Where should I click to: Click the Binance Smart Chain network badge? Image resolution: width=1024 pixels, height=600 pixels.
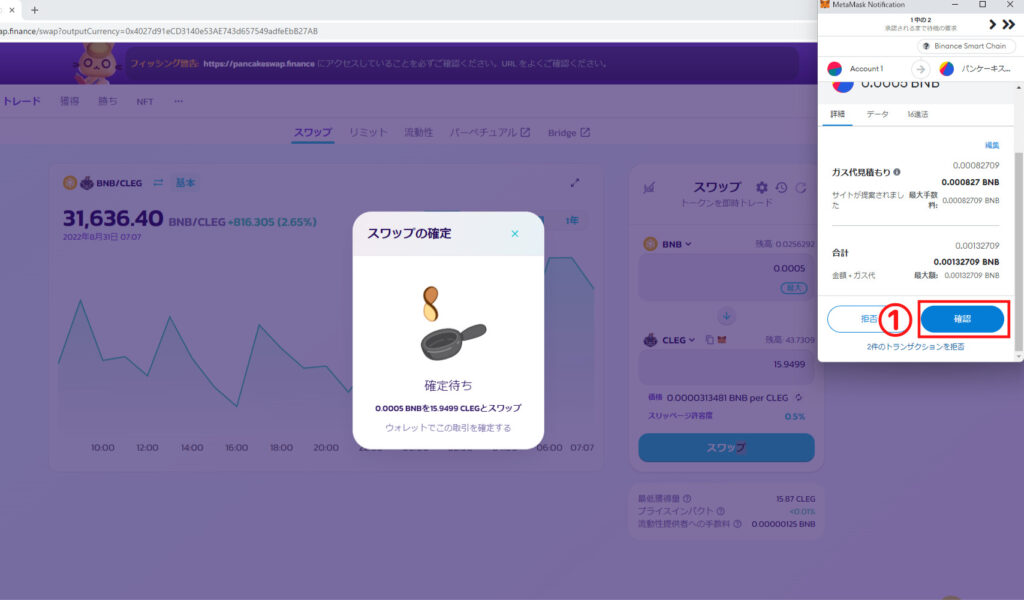967,46
